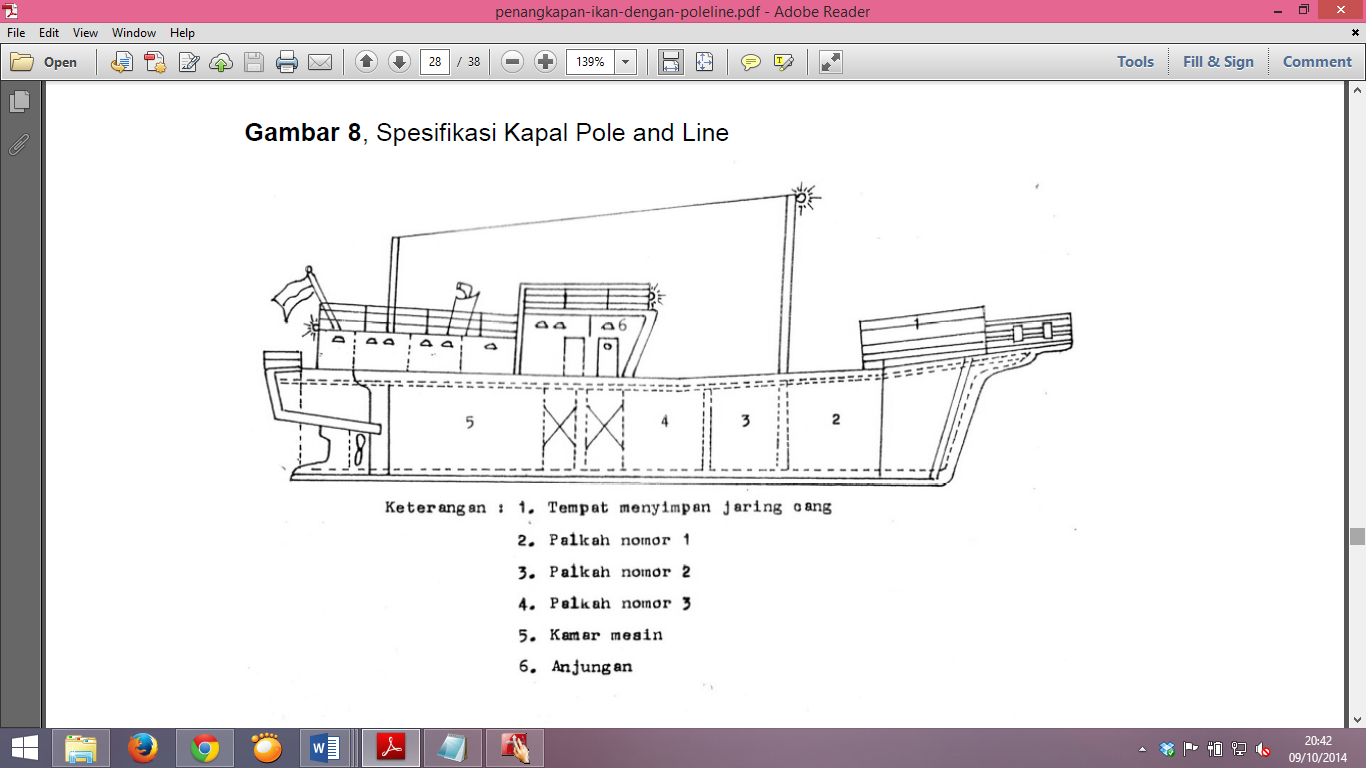Open the Window menu

tap(134, 33)
